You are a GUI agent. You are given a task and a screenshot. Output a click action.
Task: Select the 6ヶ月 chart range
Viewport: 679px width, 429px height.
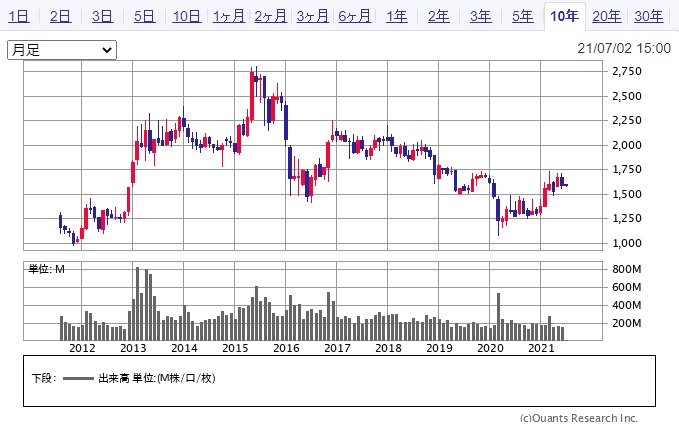[355, 16]
